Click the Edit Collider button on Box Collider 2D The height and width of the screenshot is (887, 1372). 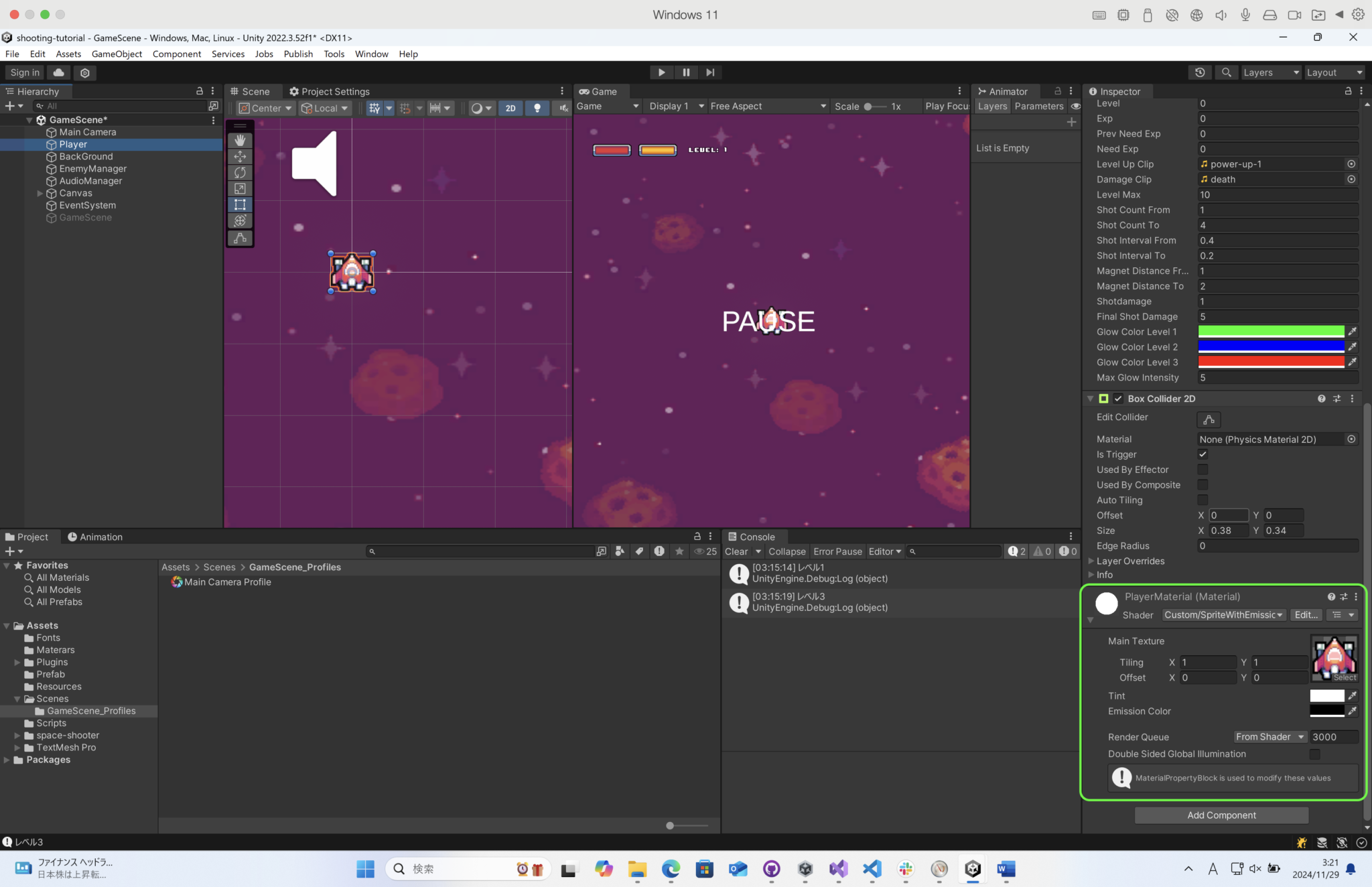(x=1209, y=419)
